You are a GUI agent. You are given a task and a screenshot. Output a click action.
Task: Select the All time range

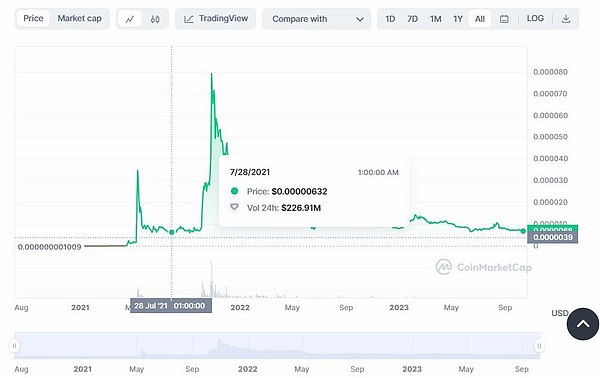(x=480, y=19)
